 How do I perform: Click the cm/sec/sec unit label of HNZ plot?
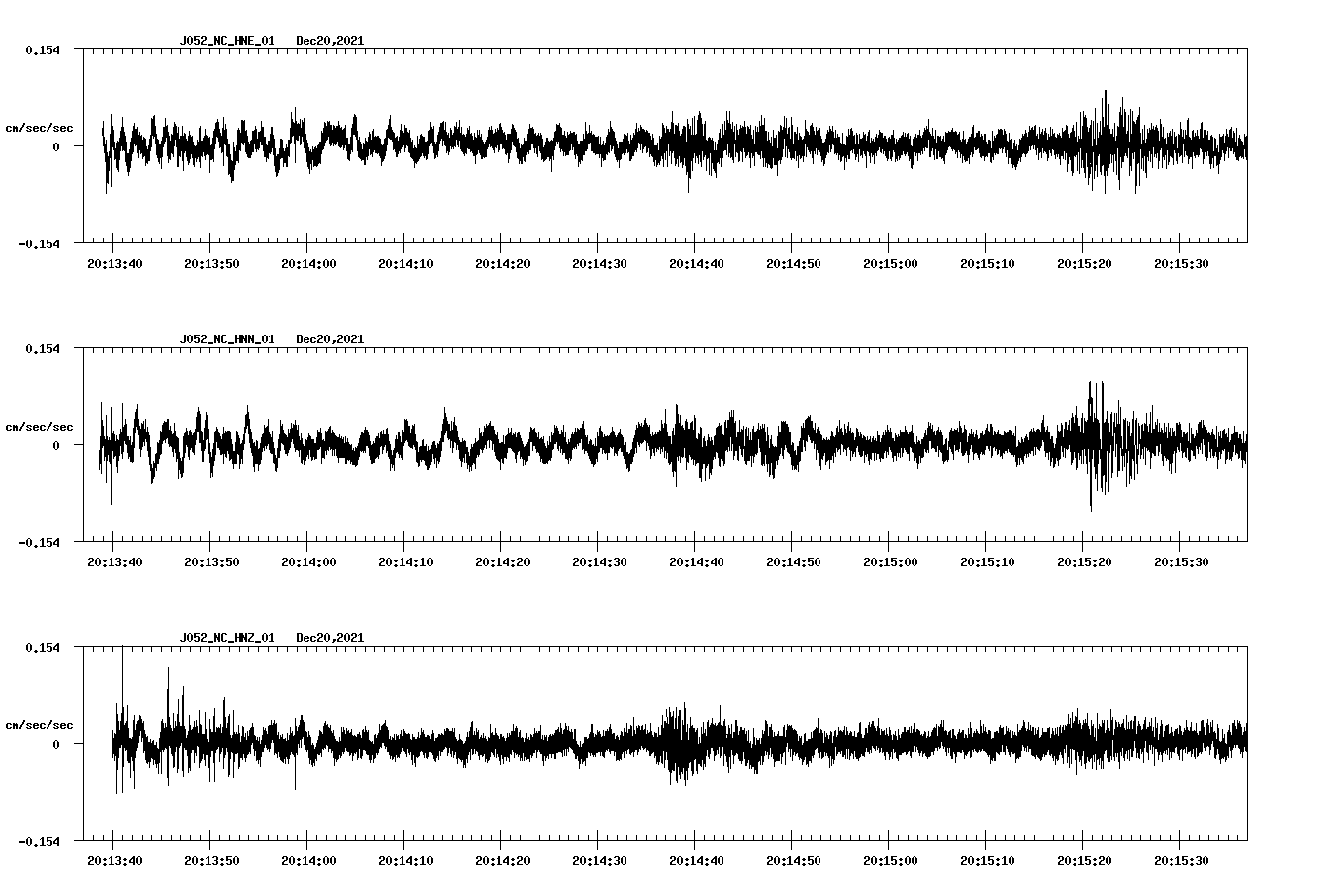(40, 725)
